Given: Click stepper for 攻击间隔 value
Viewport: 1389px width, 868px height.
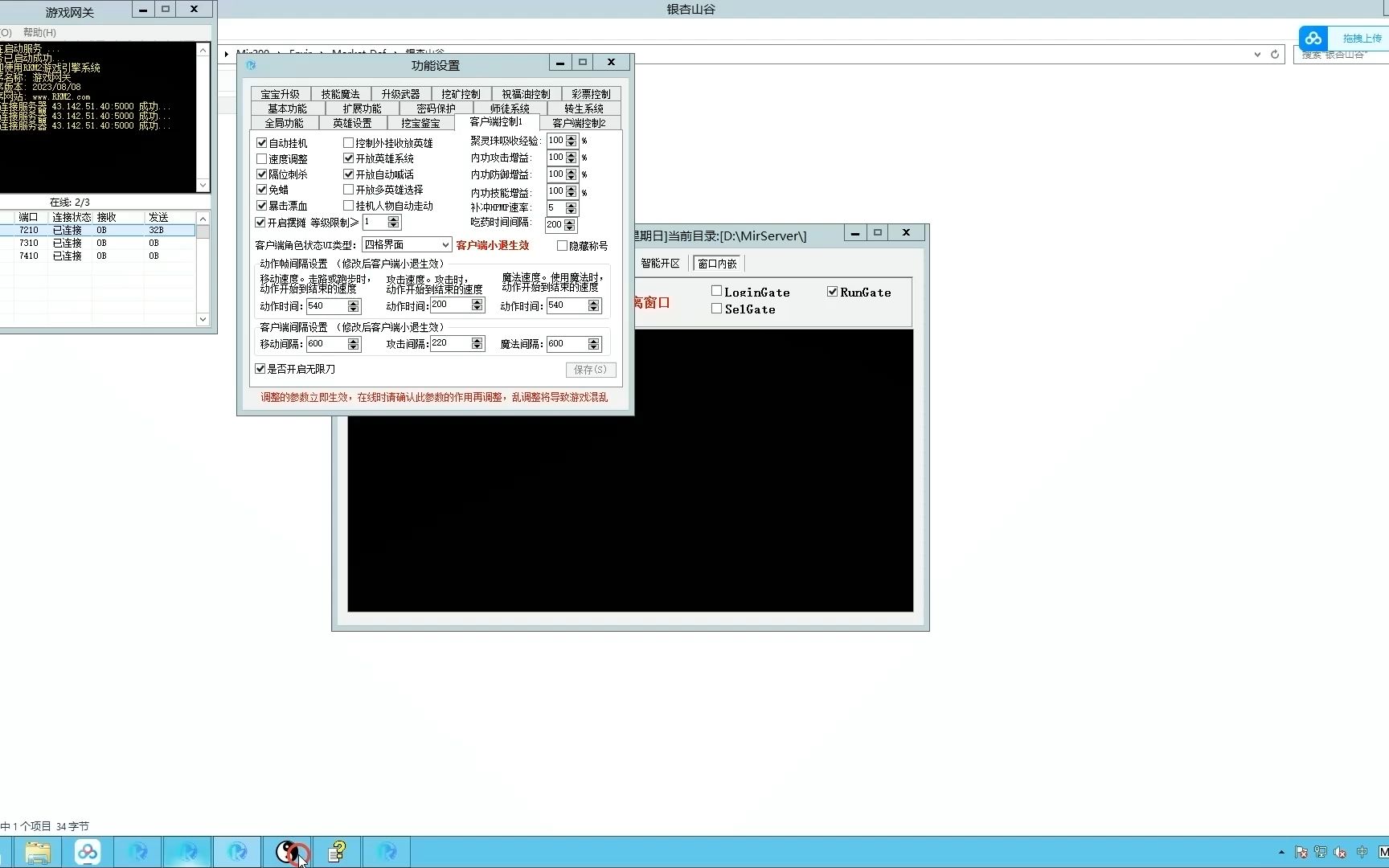Looking at the screenshot, I should click(477, 343).
